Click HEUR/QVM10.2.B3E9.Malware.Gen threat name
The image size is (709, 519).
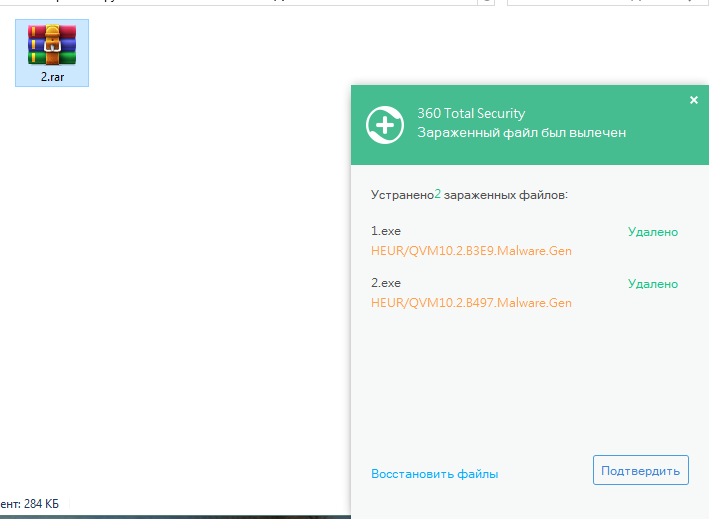[x=471, y=251]
